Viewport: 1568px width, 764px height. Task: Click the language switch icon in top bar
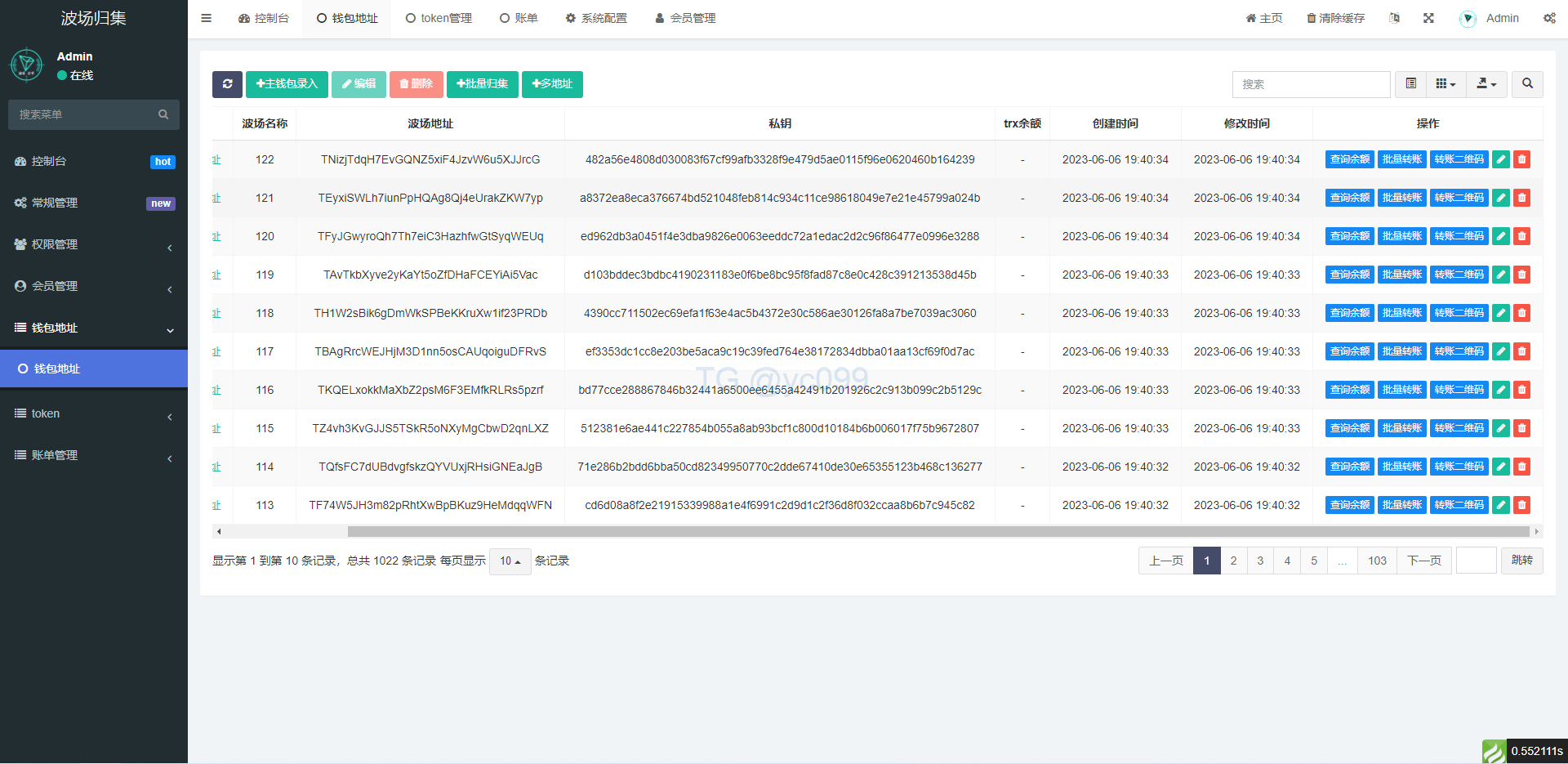click(x=1394, y=18)
